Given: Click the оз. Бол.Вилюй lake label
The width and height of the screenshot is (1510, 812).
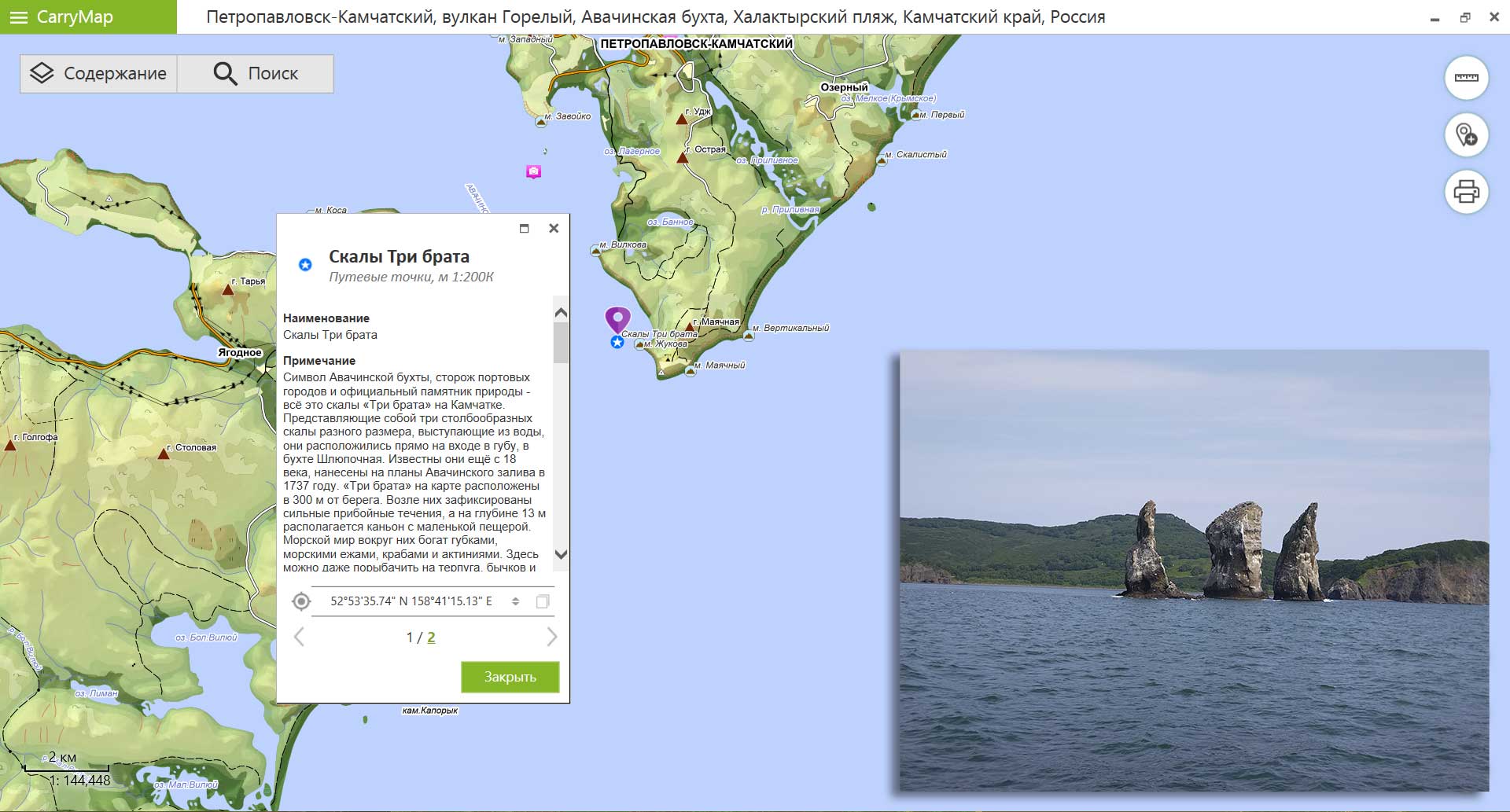Looking at the screenshot, I should [206, 637].
